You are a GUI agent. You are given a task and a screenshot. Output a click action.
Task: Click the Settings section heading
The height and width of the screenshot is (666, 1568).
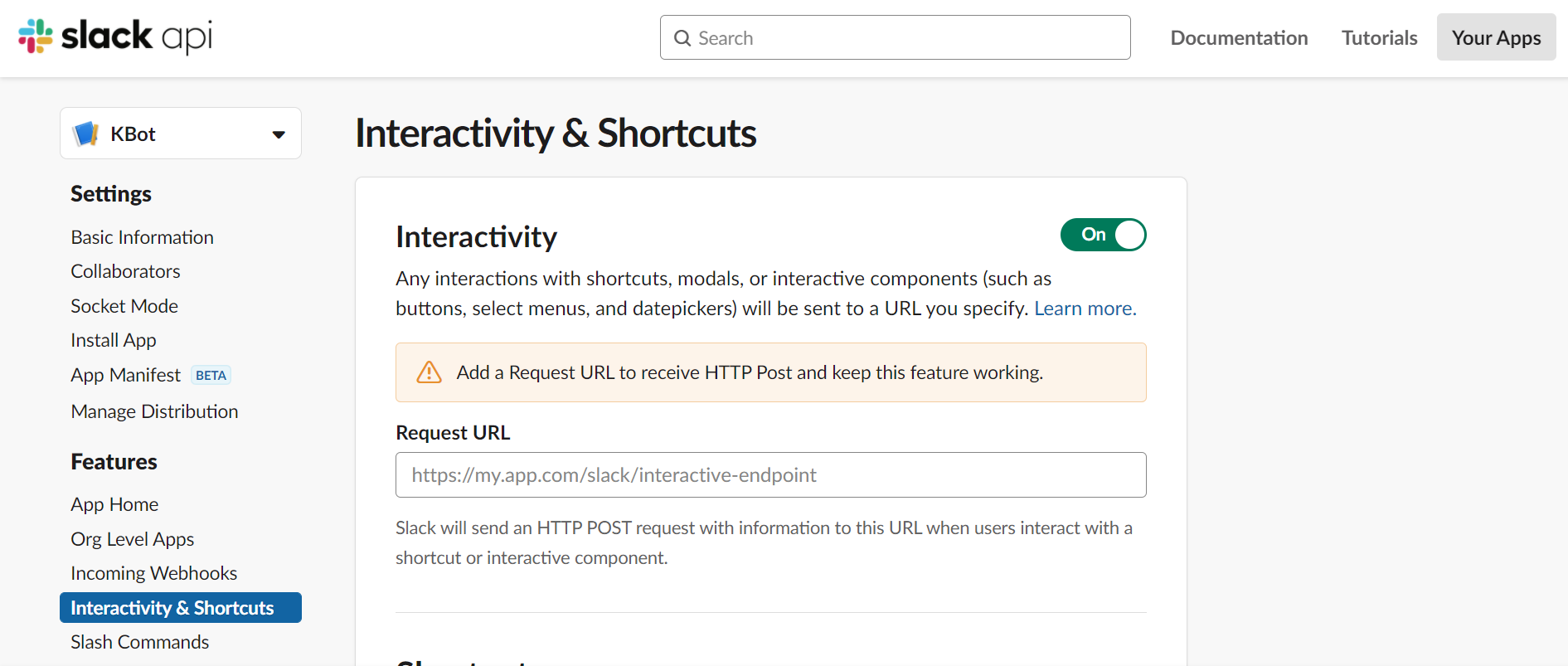tap(111, 194)
